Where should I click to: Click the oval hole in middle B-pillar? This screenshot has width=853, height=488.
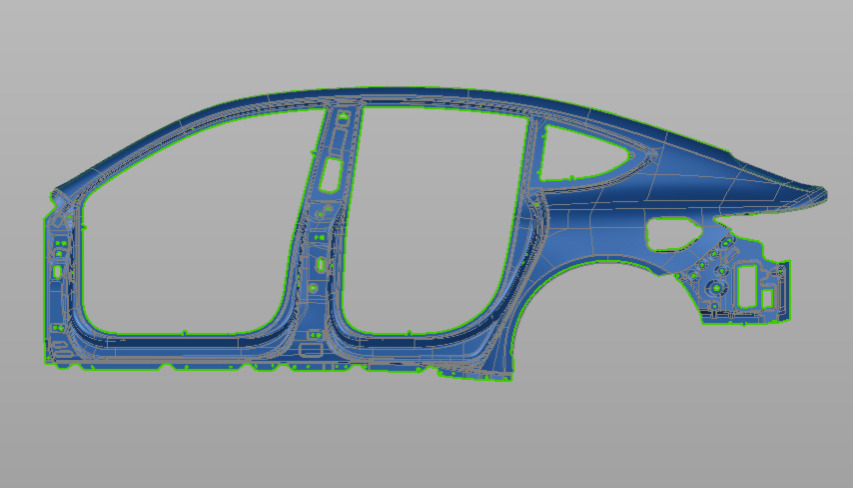320,264
